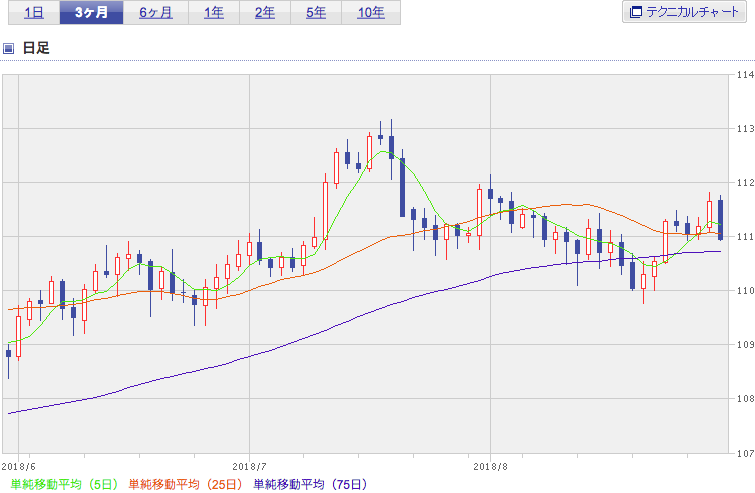
Task: Click the 2018/7 date axis label
Action: (x=249, y=467)
